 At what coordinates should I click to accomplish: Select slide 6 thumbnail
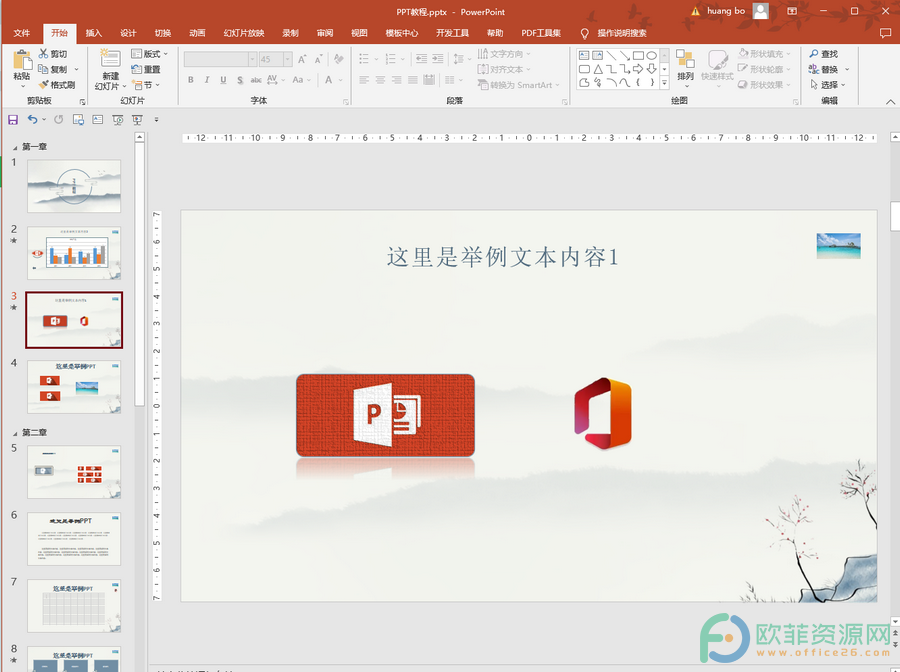tap(74, 539)
